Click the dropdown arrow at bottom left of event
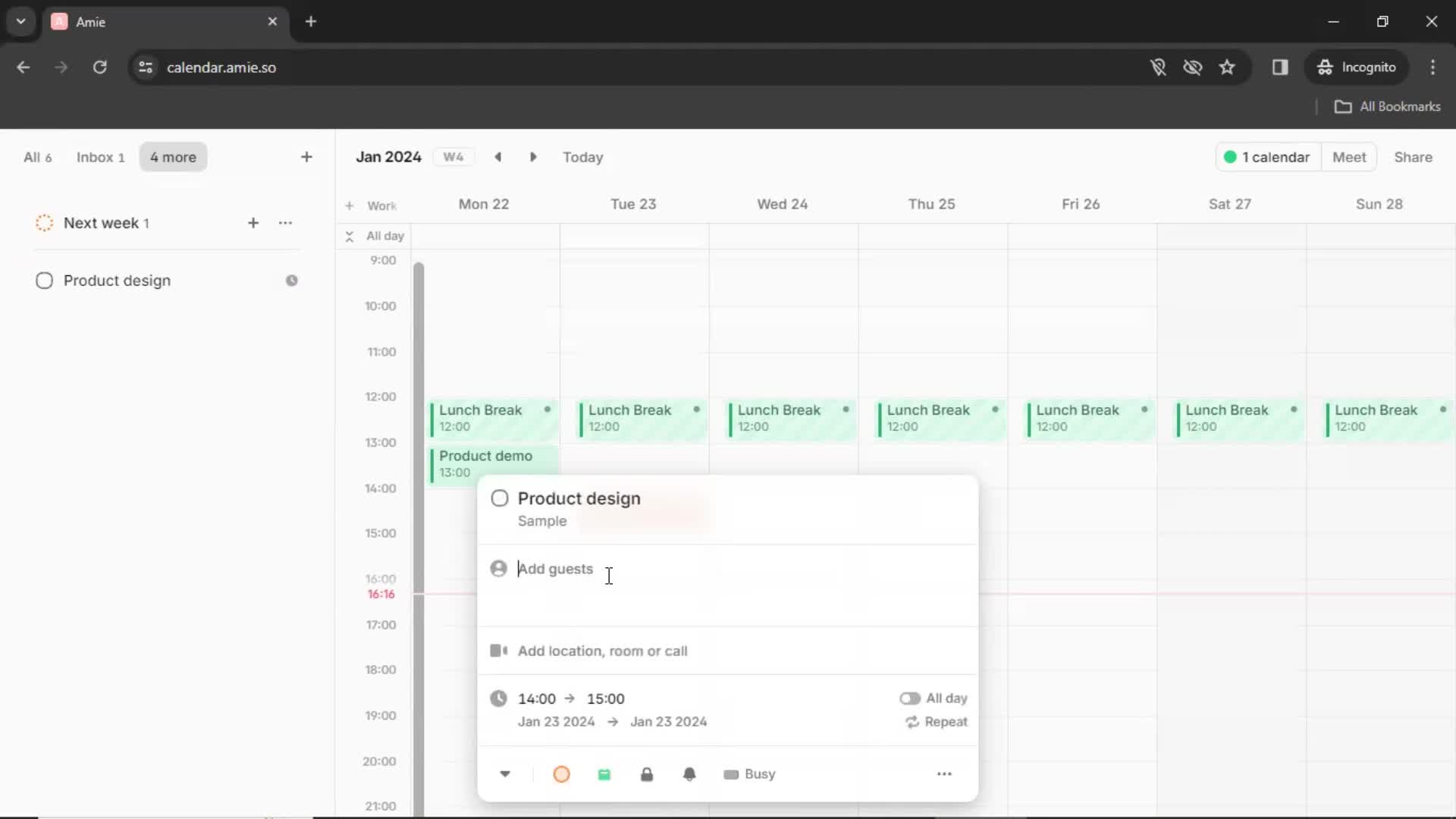The width and height of the screenshot is (1456, 819). pos(505,773)
